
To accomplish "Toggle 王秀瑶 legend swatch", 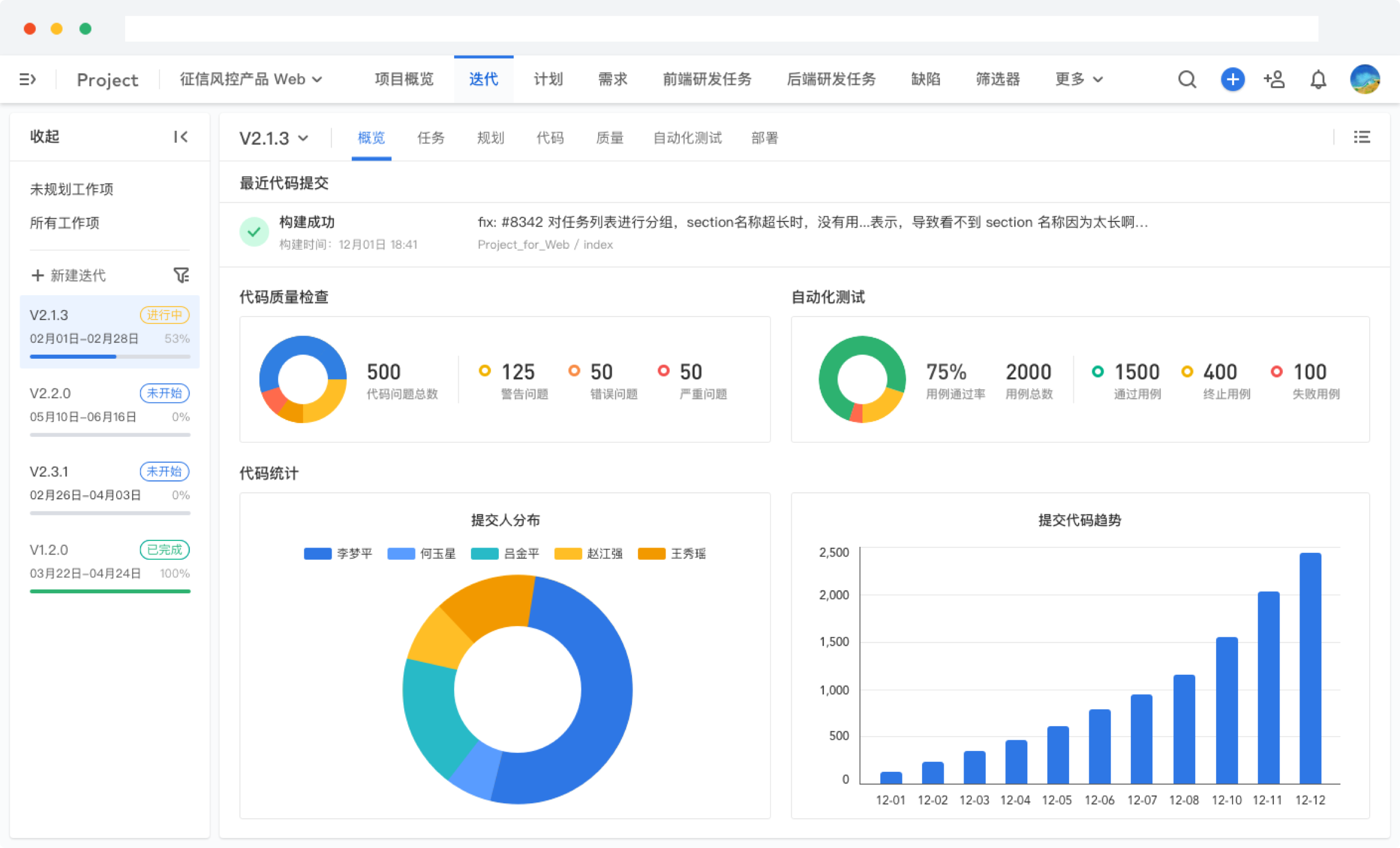I will [651, 553].
